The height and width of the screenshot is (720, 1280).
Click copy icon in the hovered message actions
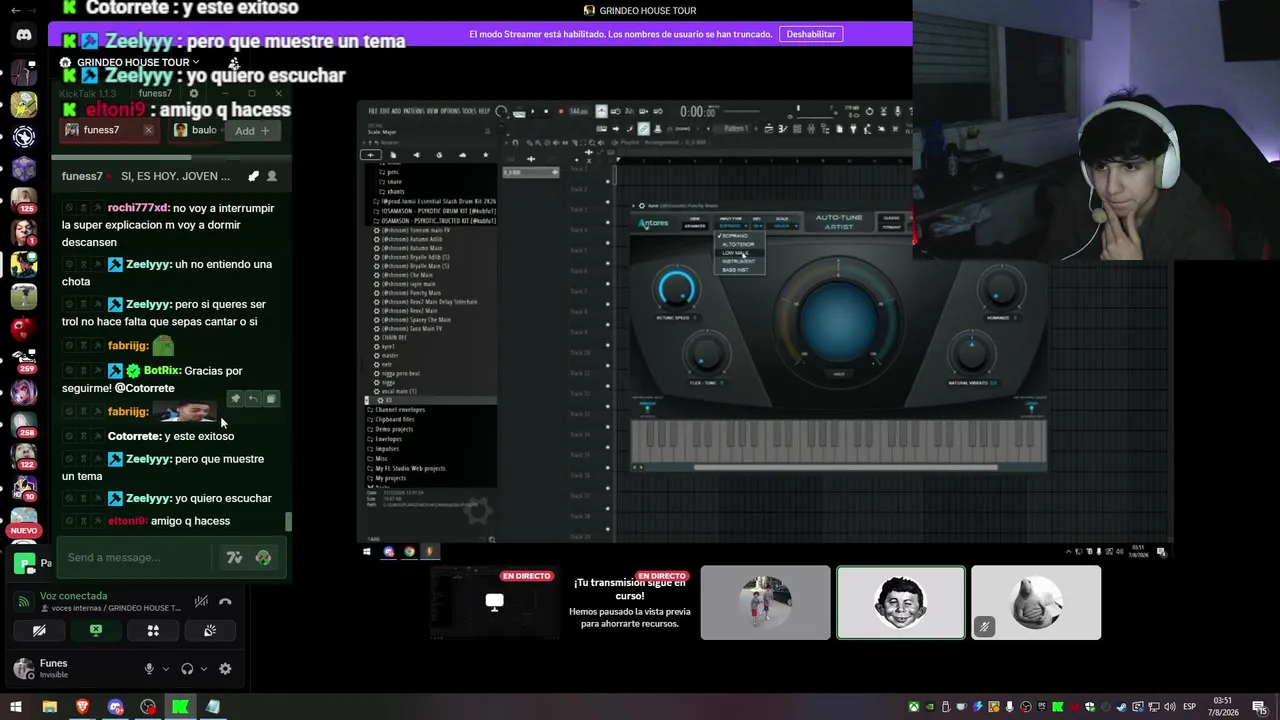click(270, 399)
